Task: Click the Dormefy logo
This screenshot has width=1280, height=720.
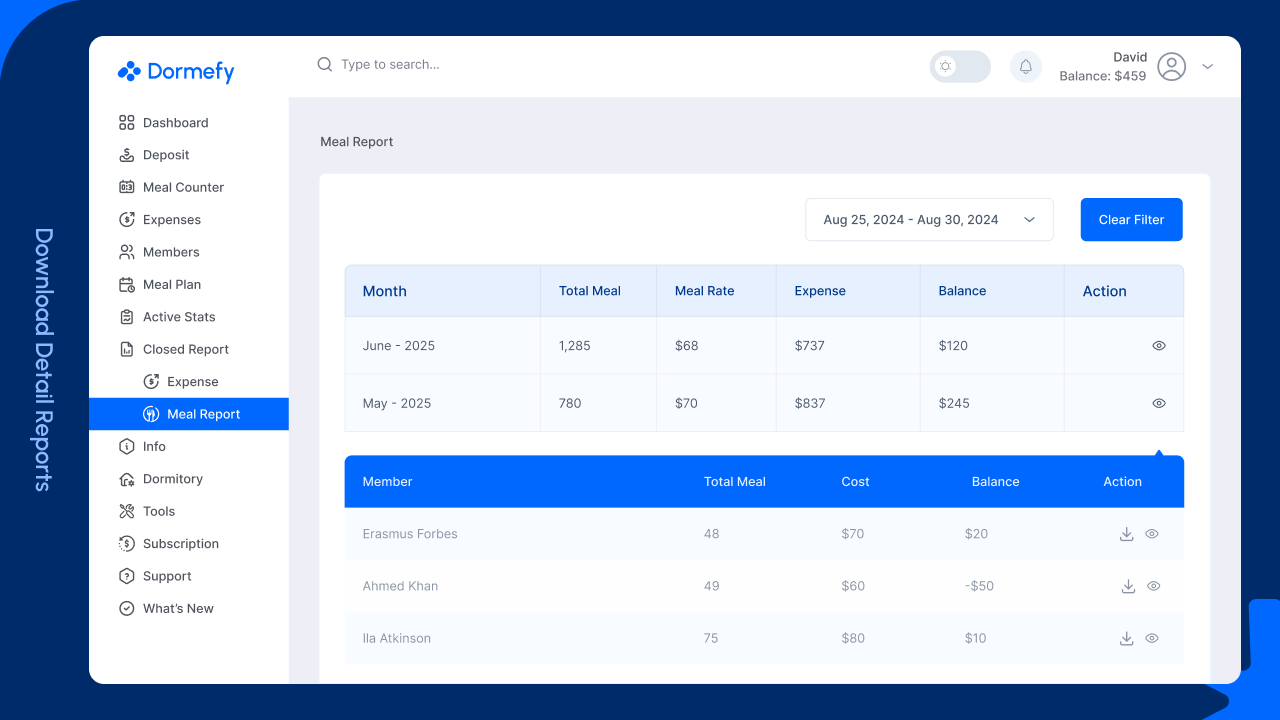Action: [x=176, y=71]
